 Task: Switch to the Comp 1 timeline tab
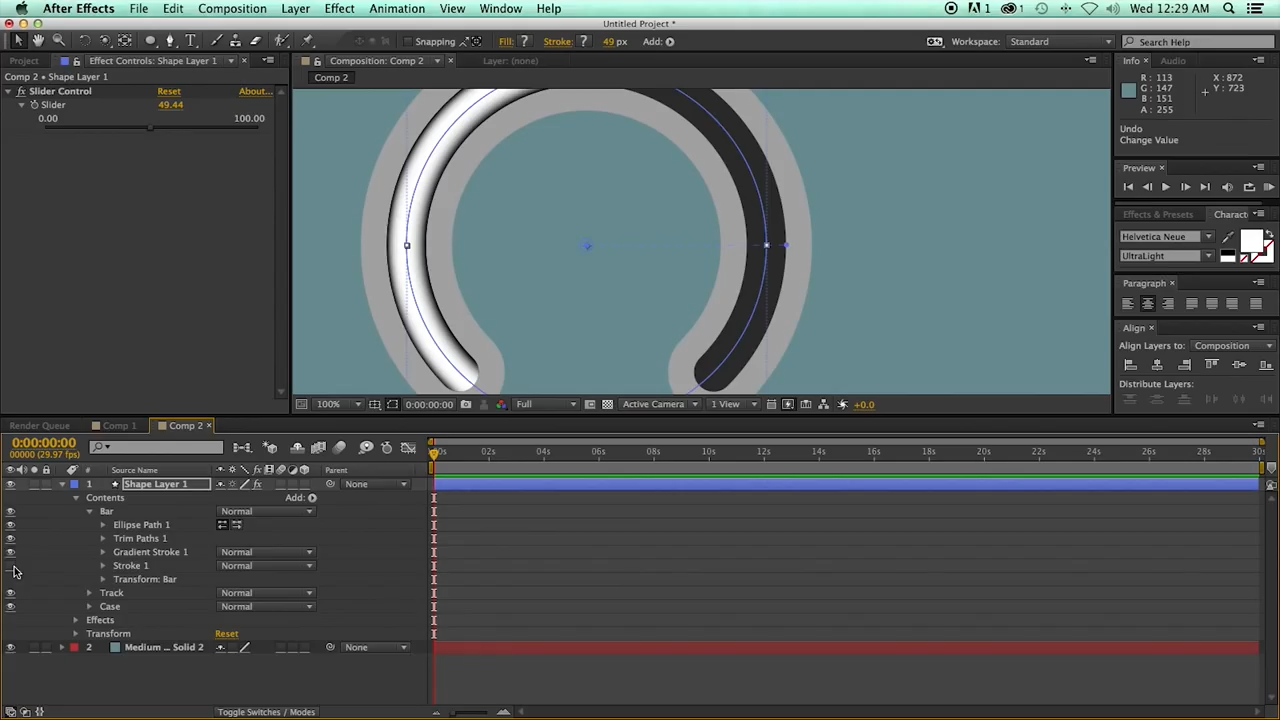119,426
